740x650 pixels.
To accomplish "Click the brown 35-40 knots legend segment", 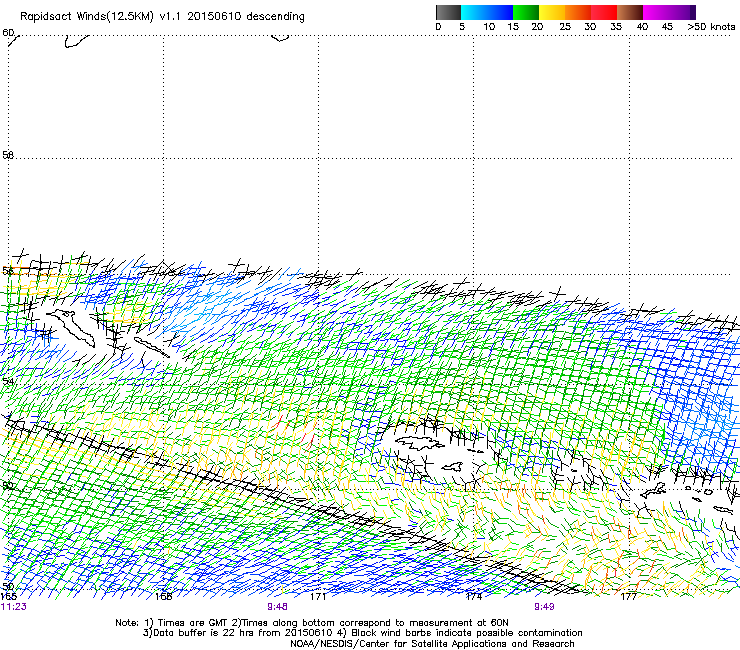I will [x=630, y=12].
